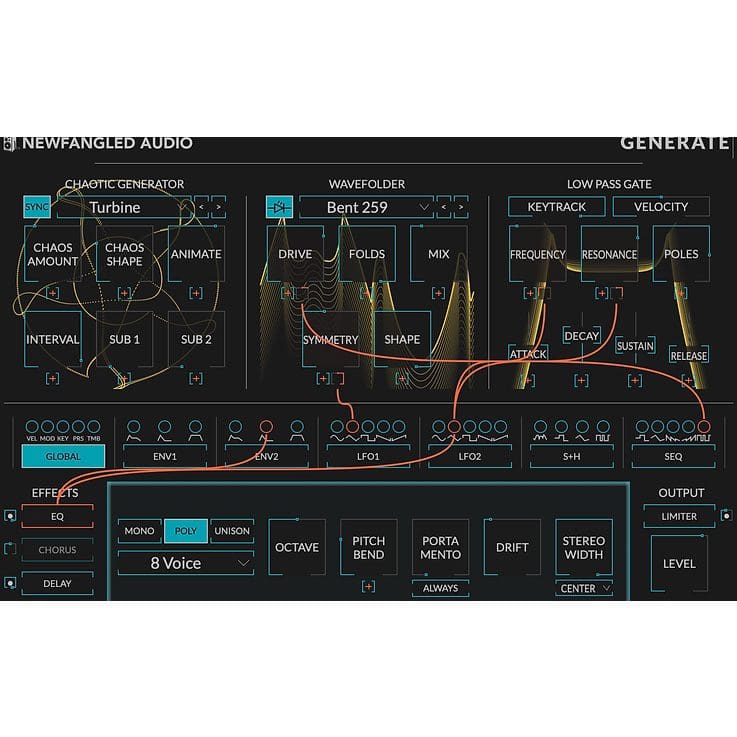Click the plus icon under CHAOS SHAPE
This screenshot has width=737, height=737.
[125, 293]
